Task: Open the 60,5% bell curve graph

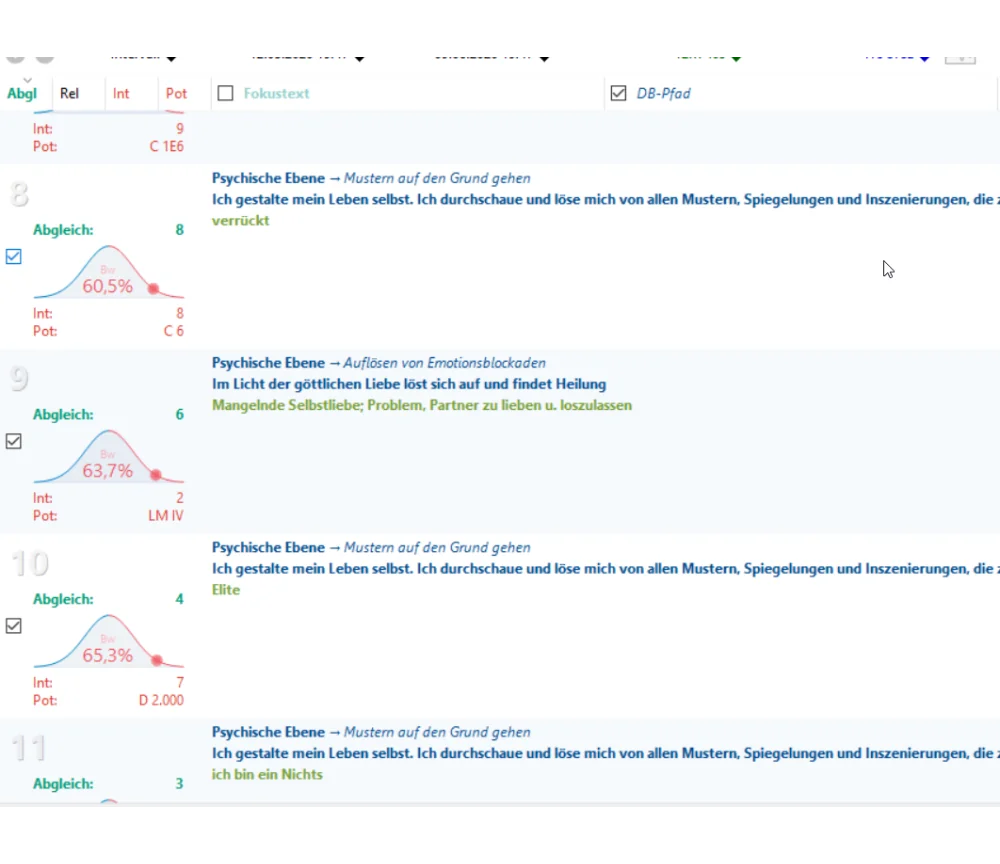Action: pyautogui.click(x=107, y=273)
